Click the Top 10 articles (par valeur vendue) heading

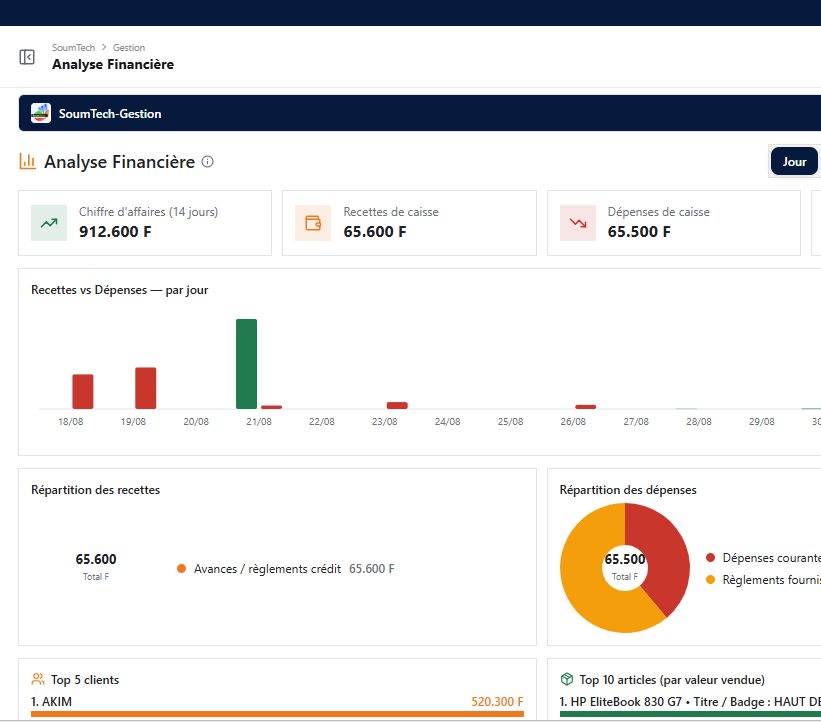pyautogui.click(x=672, y=680)
